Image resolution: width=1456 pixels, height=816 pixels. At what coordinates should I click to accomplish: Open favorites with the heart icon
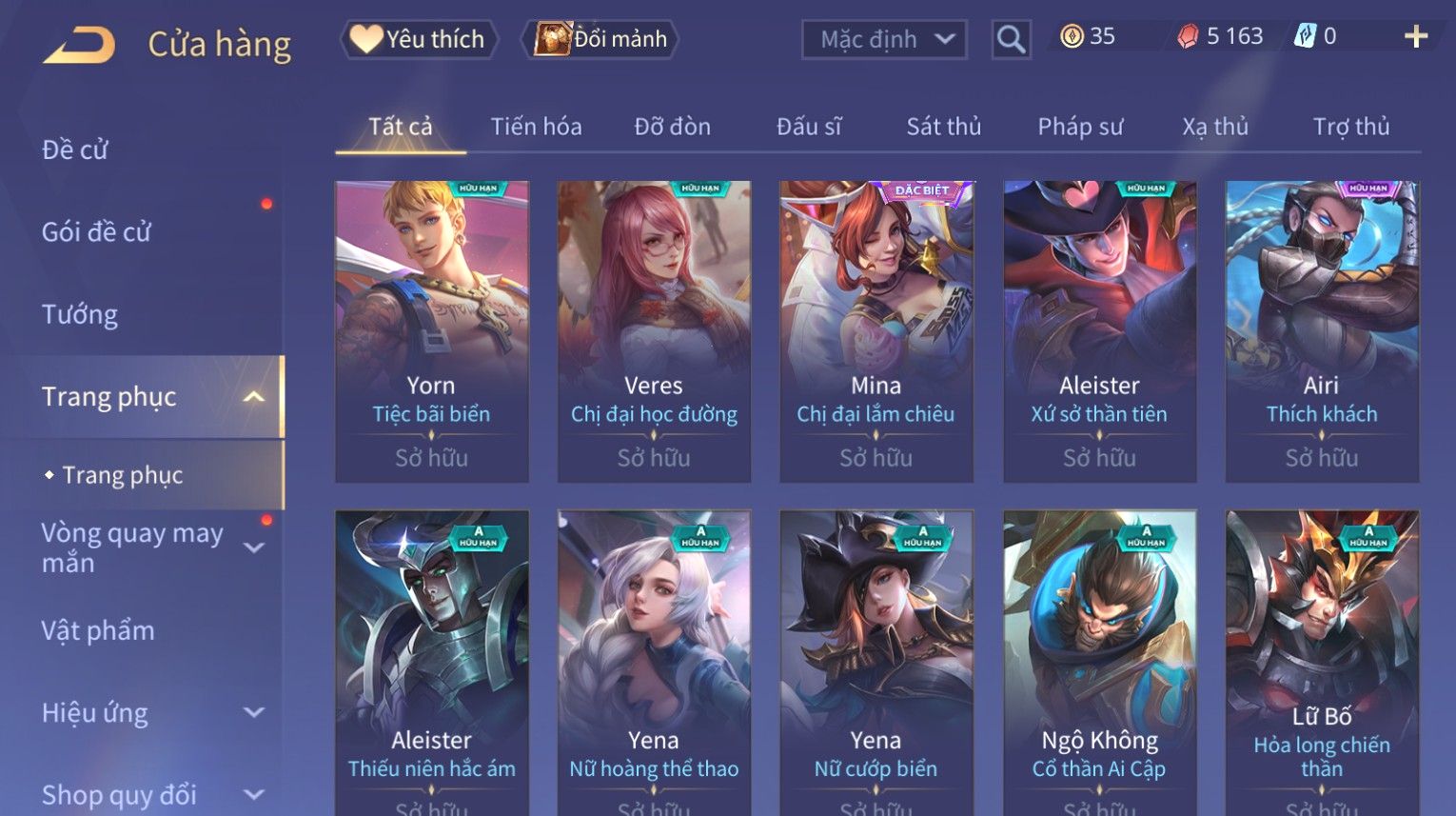365,39
